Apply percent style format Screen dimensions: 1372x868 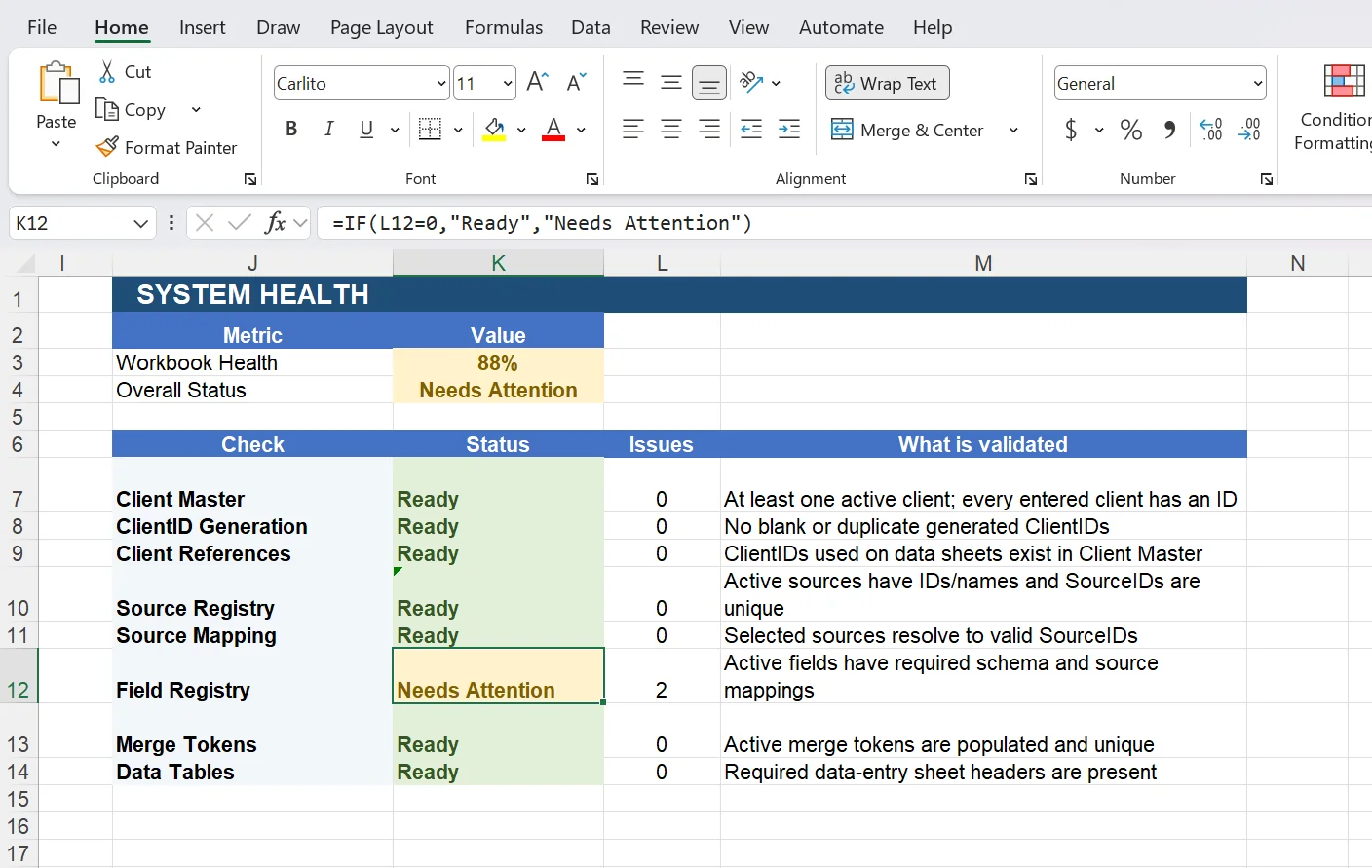1130,129
